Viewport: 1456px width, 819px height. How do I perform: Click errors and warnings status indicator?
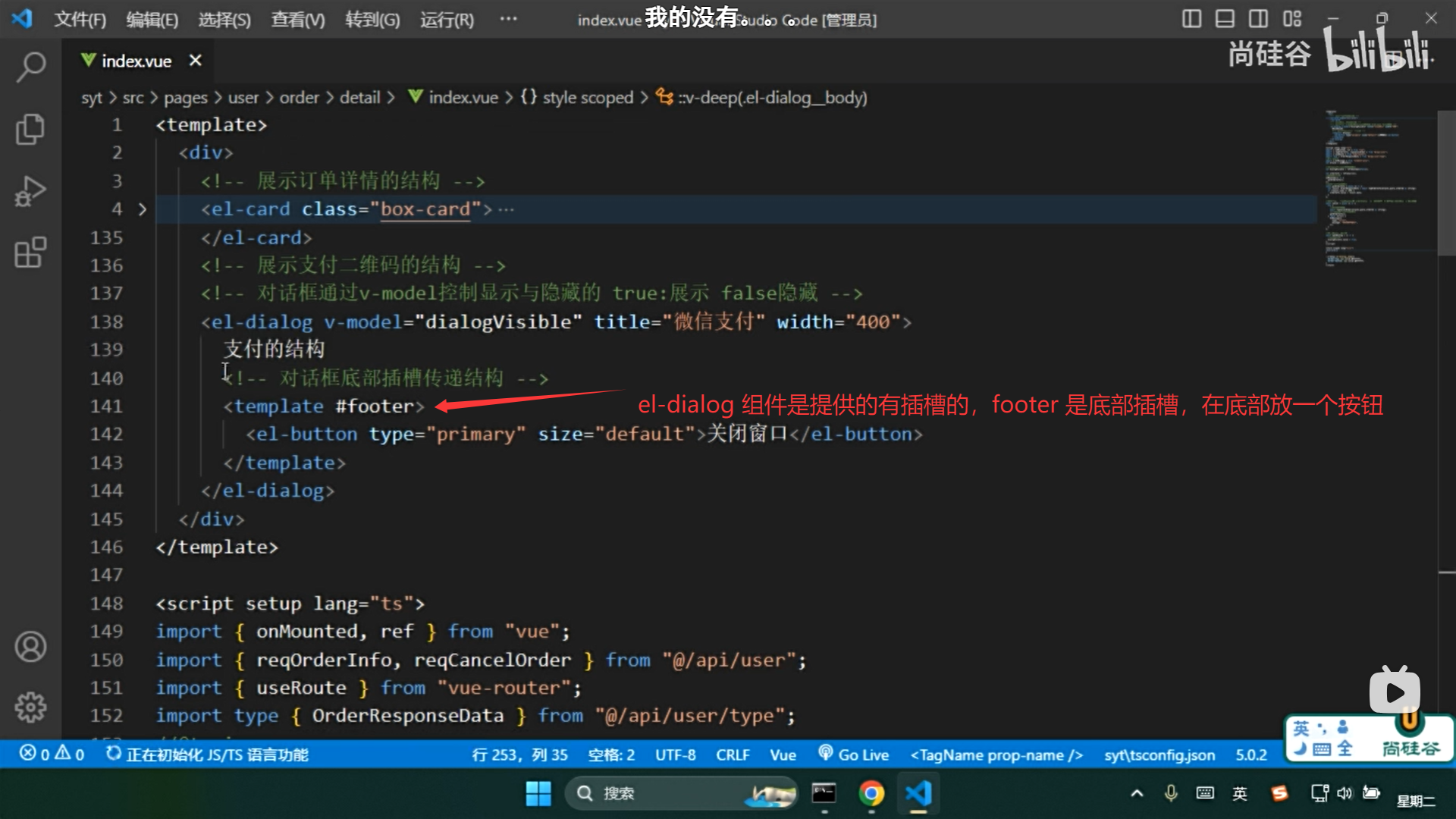click(x=52, y=754)
